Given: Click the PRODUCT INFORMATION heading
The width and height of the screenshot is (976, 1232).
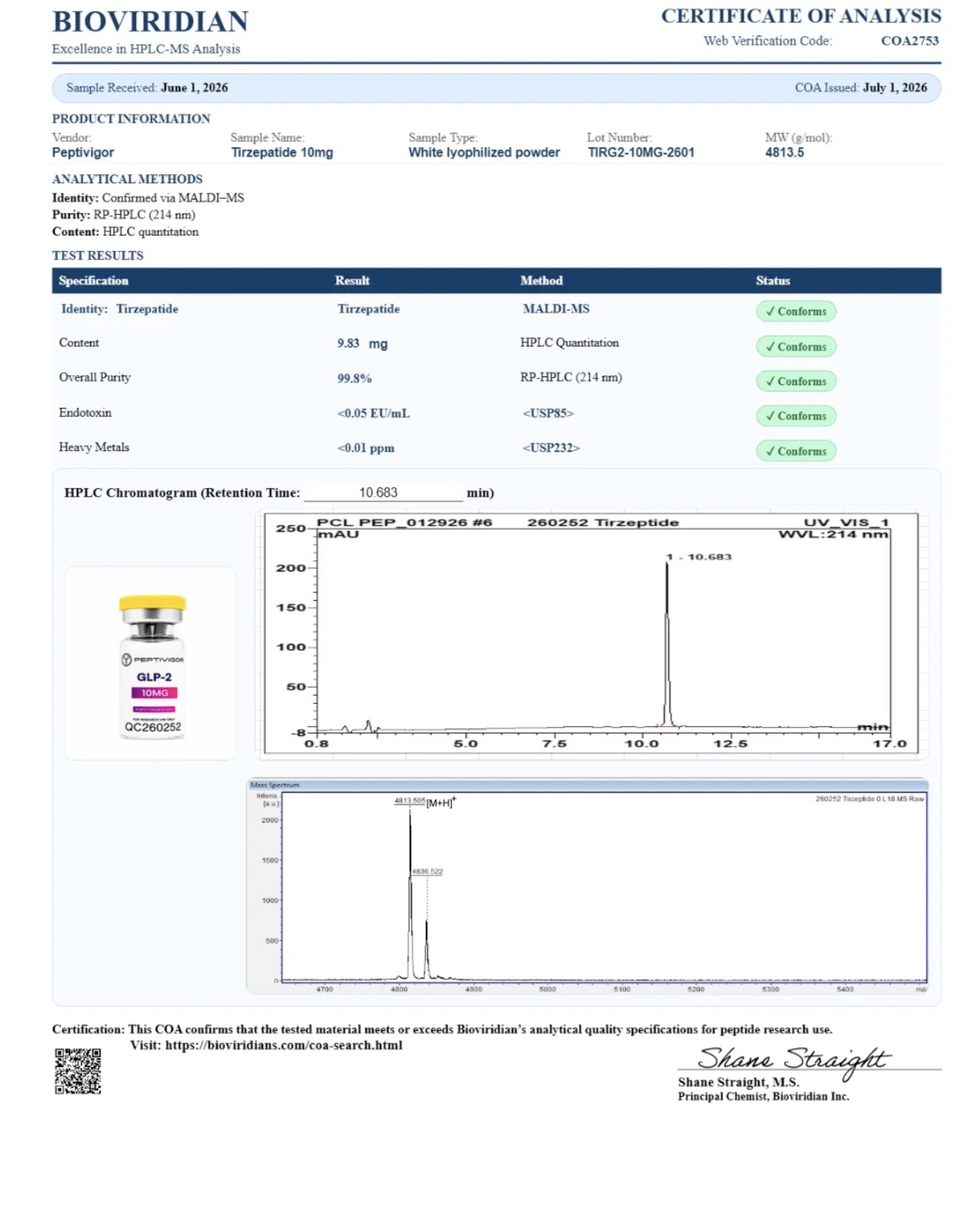Looking at the screenshot, I should [x=131, y=119].
